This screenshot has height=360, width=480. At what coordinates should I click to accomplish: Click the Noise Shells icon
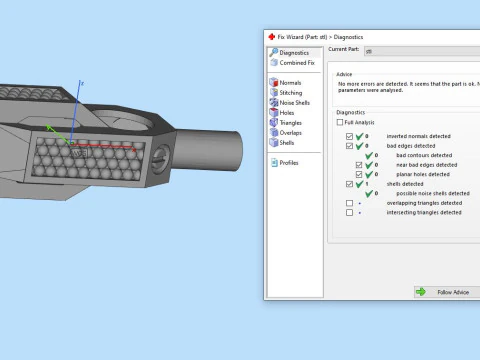(x=274, y=102)
